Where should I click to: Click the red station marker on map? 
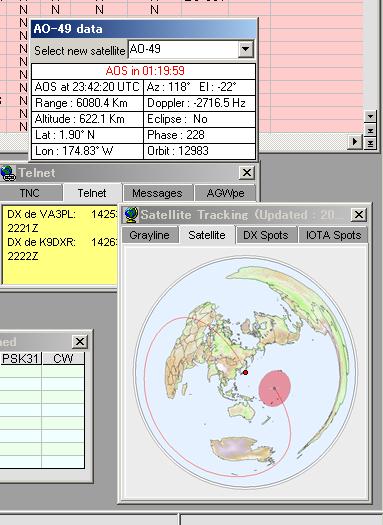pyautogui.click(x=246, y=372)
